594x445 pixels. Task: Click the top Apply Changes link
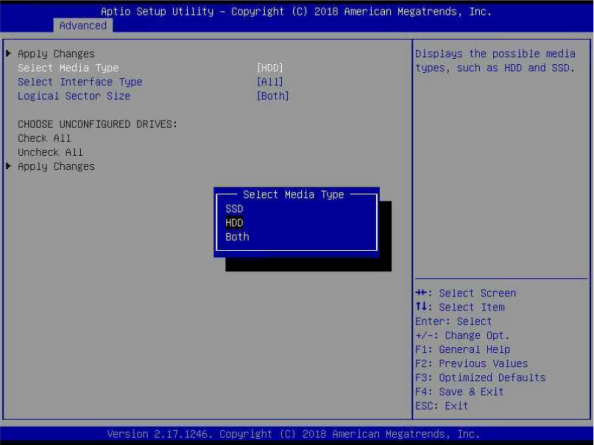pos(56,54)
